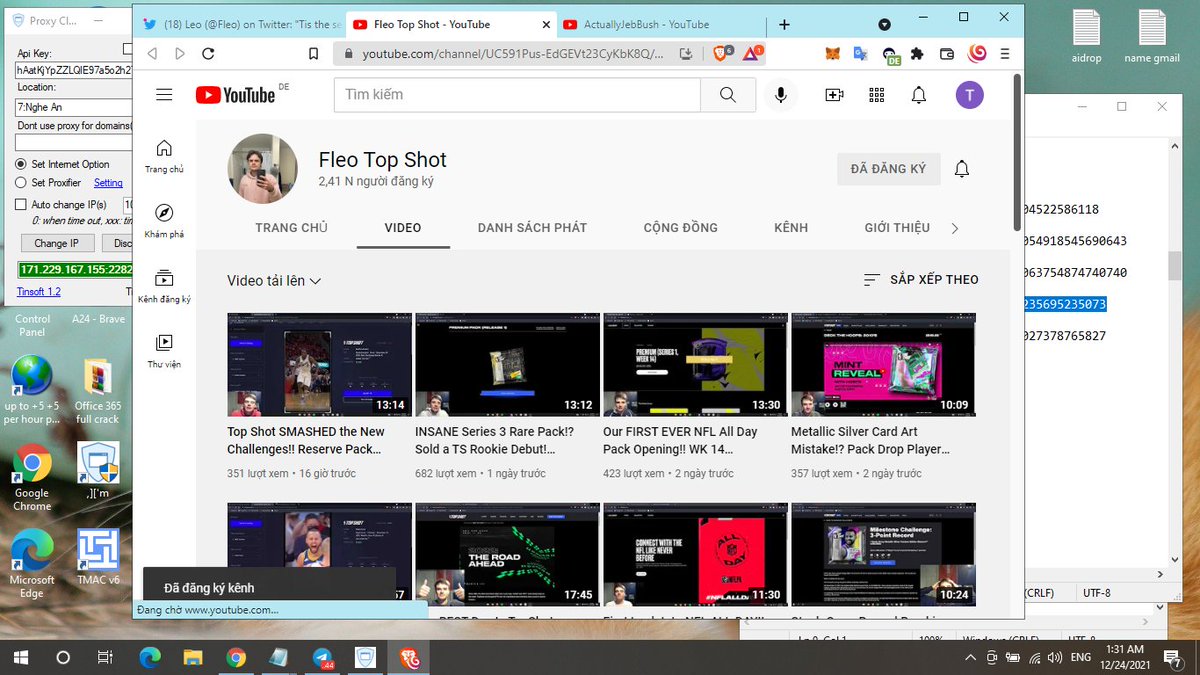Open the MetaMask fox extension

(832, 54)
